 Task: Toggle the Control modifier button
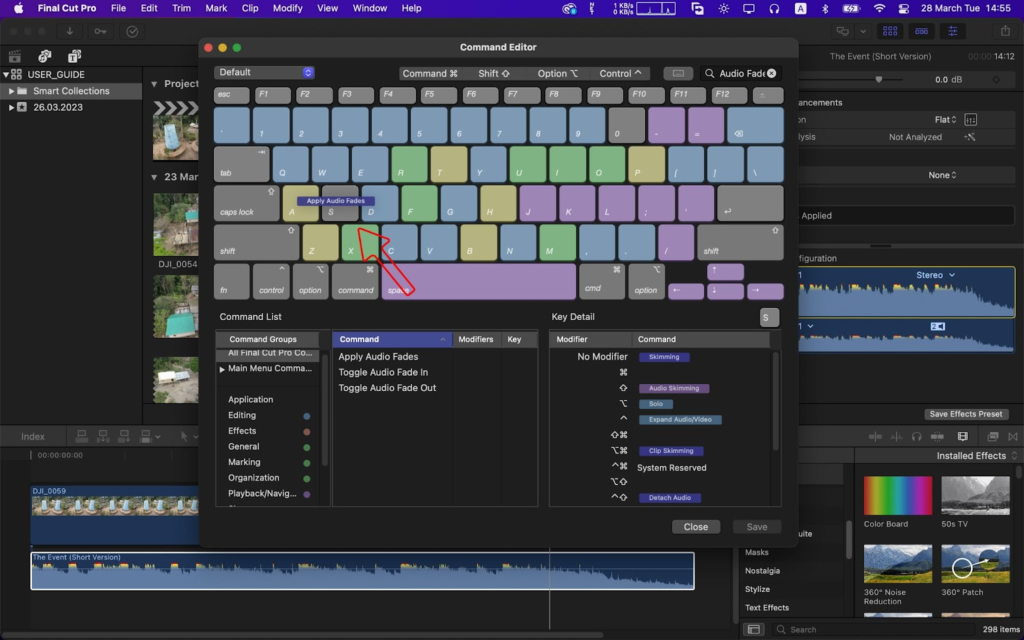[x=620, y=73]
